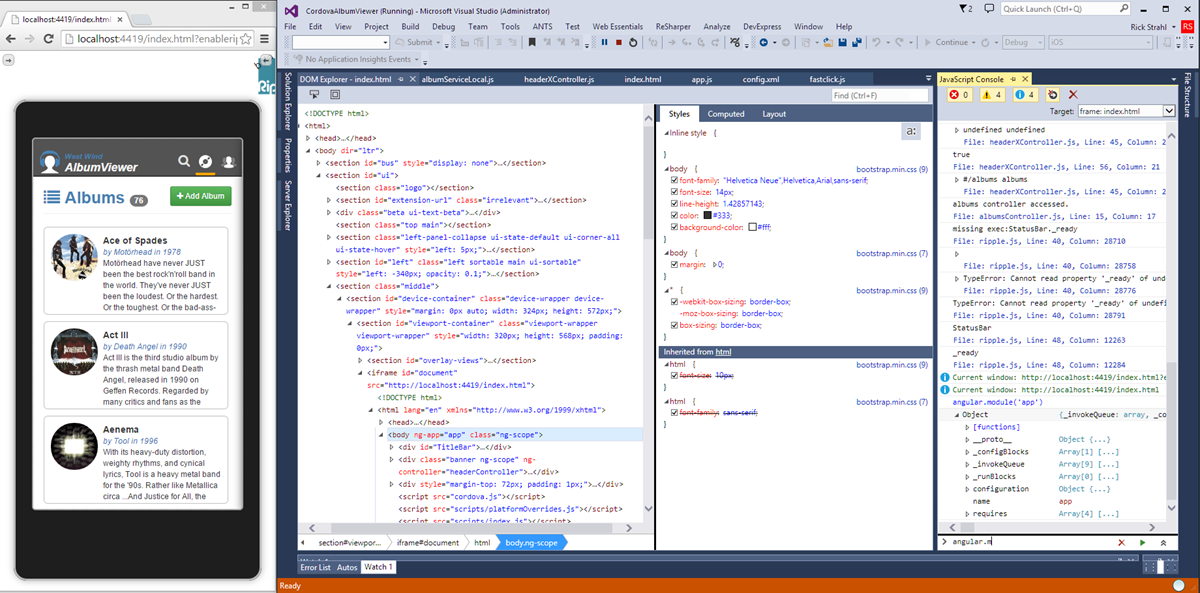Toggle the box-sizing border-box checkbox

pyautogui.click(x=674, y=325)
